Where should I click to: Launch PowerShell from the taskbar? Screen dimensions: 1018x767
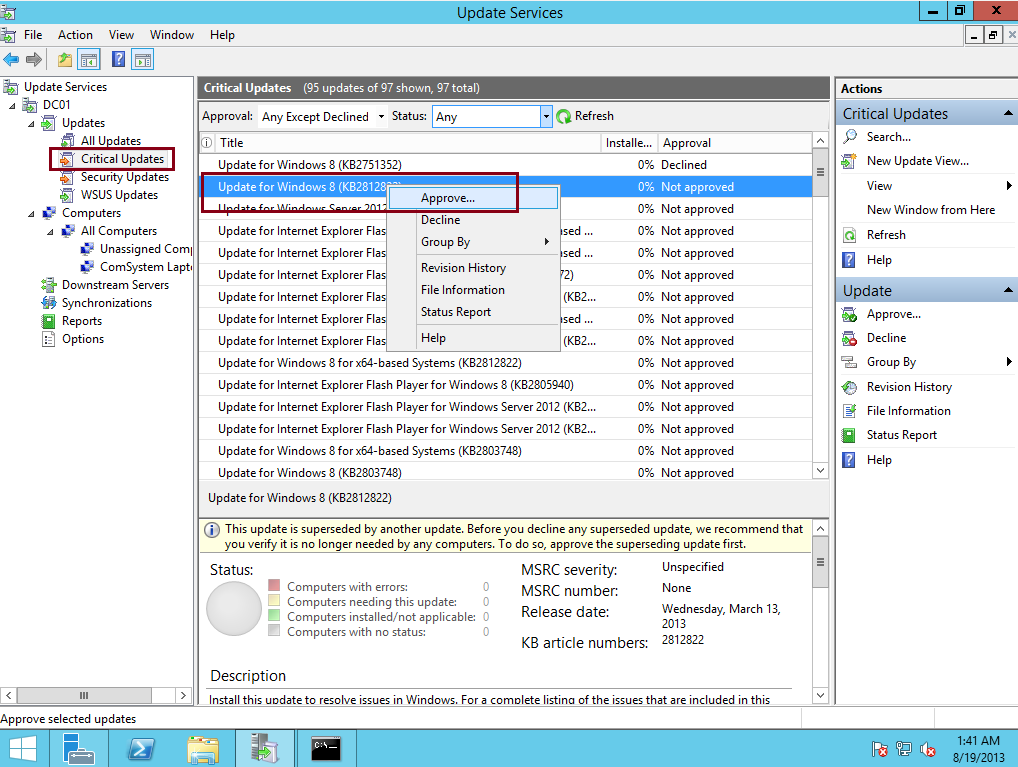(x=141, y=749)
